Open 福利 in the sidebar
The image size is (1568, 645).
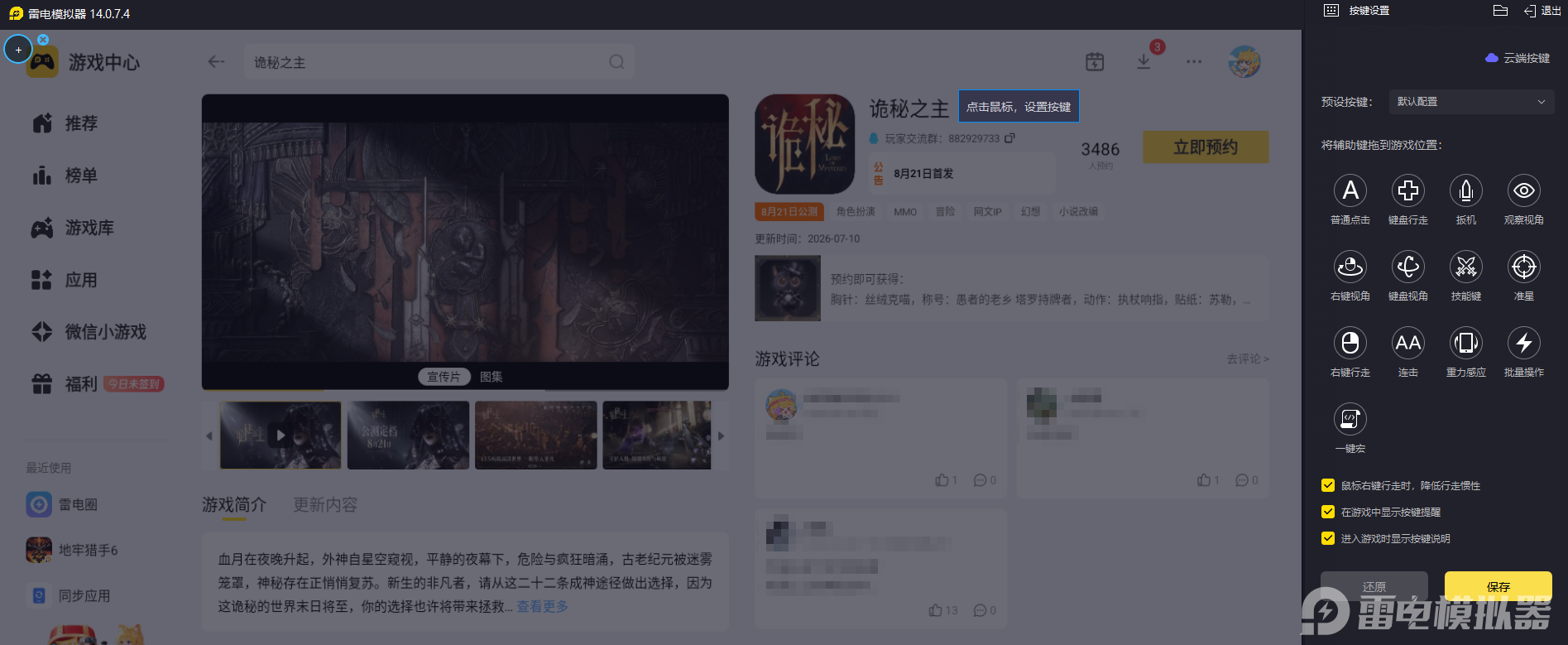point(65,384)
